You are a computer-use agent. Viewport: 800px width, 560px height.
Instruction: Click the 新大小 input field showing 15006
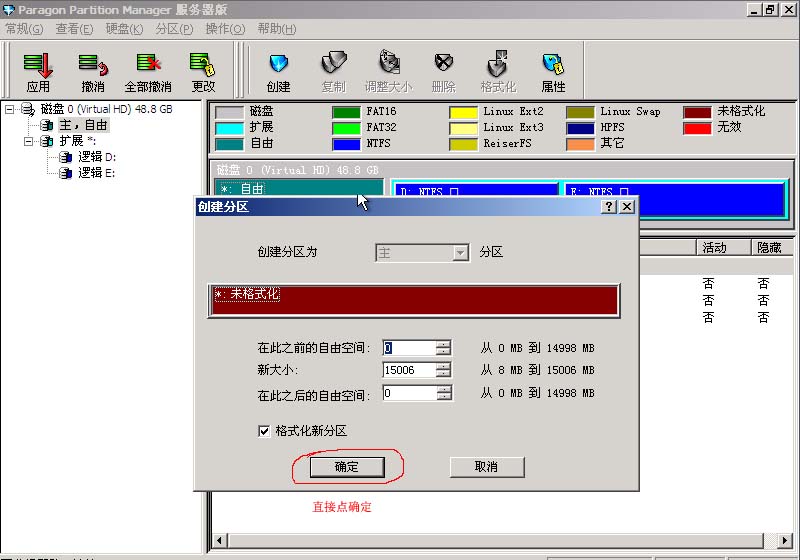pyautogui.click(x=409, y=370)
